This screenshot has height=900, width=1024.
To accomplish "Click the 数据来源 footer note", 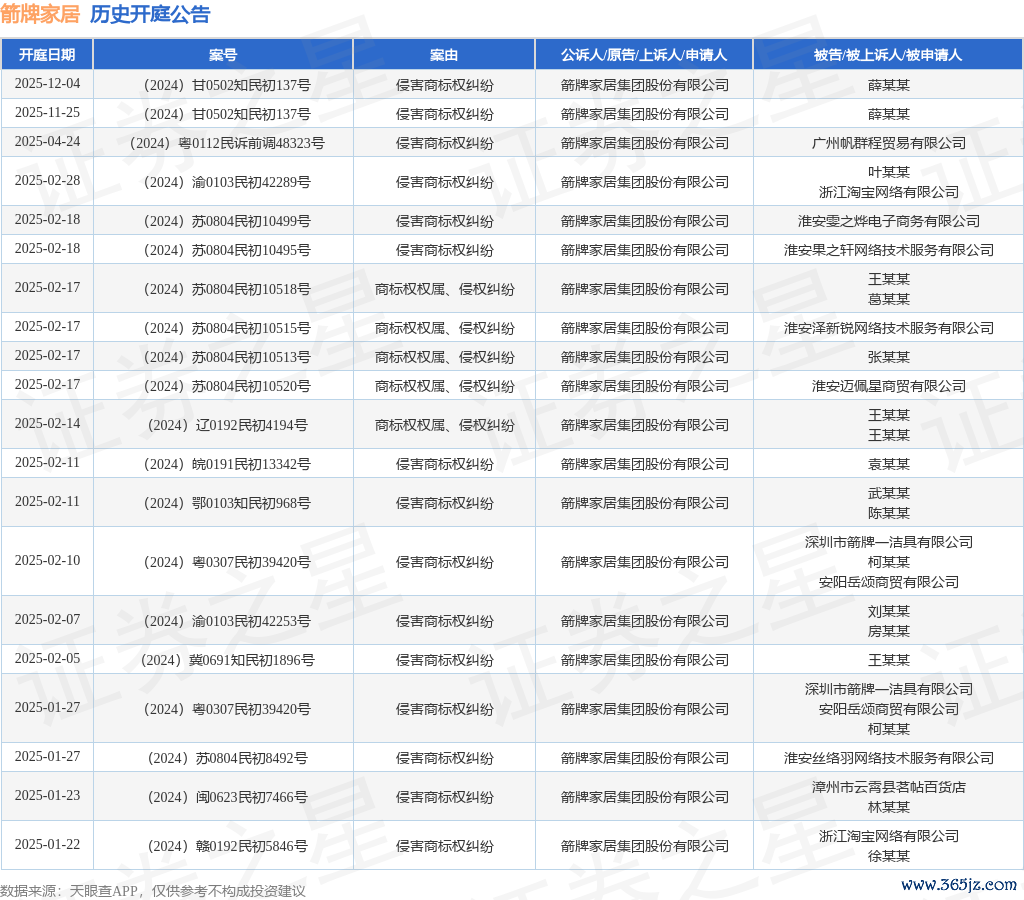I will click(x=153, y=891).
